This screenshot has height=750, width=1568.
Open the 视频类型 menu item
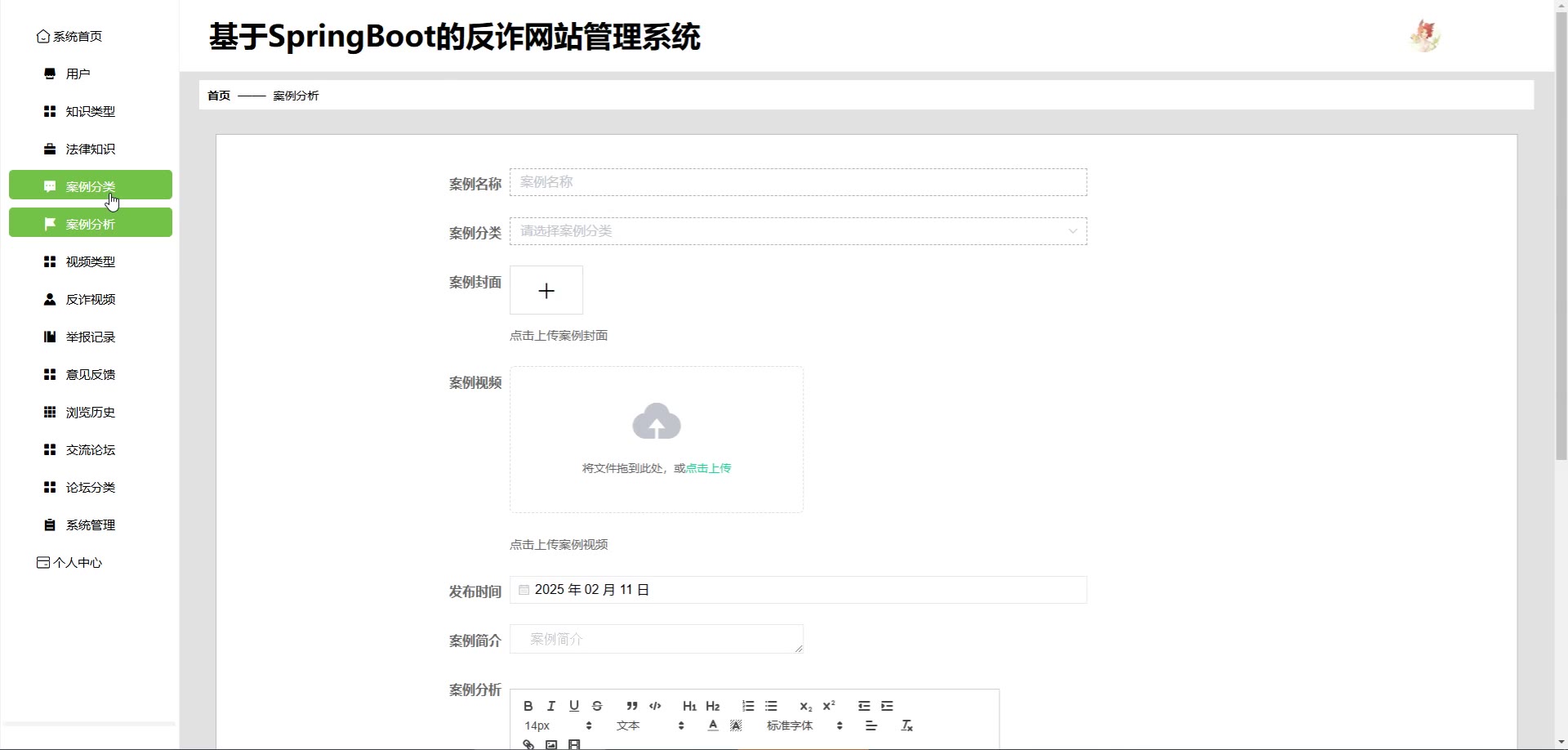pos(90,261)
